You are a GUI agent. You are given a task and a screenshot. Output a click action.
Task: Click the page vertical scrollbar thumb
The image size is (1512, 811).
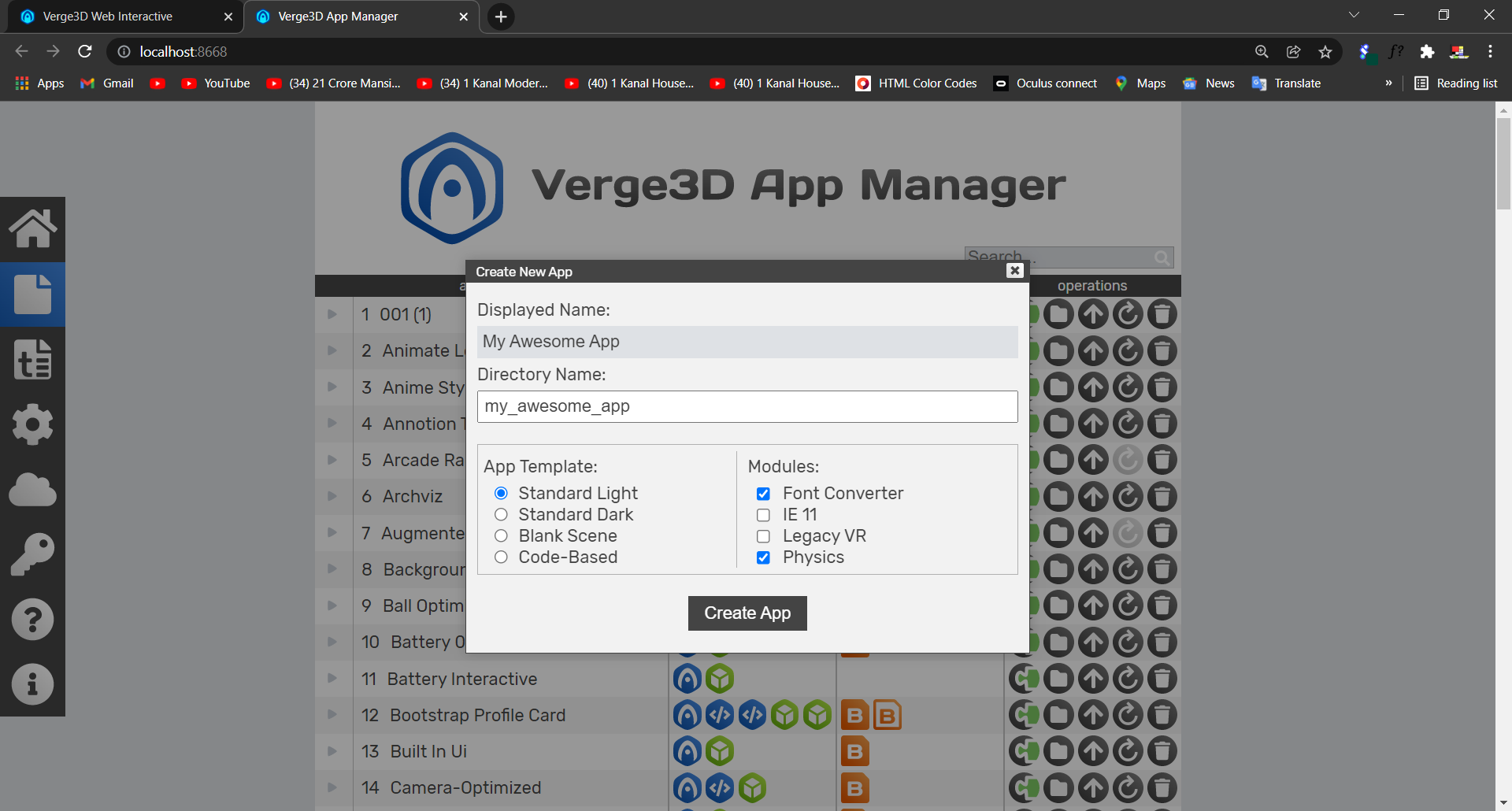[1503, 163]
